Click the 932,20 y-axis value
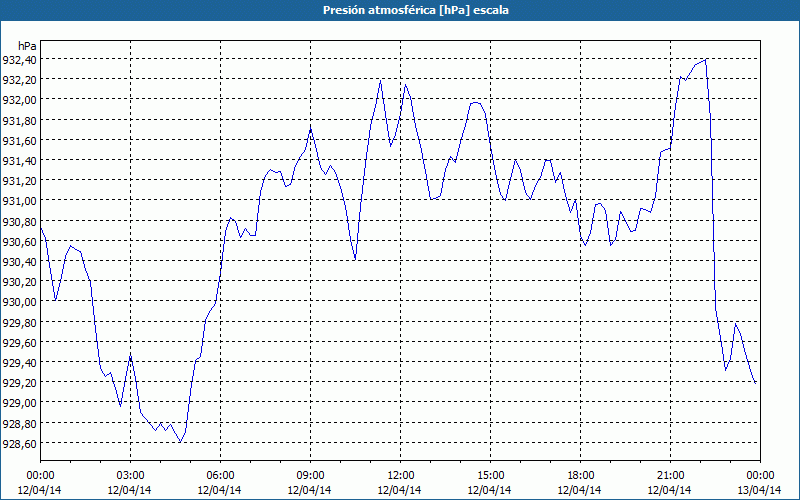Viewport: 800px width, 500px height. (x=19, y=80)
